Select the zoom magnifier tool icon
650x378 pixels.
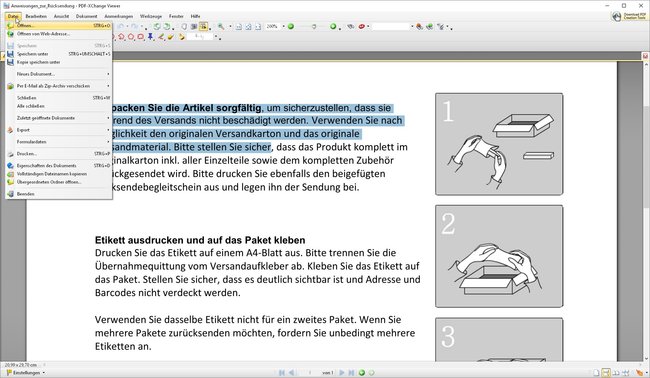[x=221, y=27]
